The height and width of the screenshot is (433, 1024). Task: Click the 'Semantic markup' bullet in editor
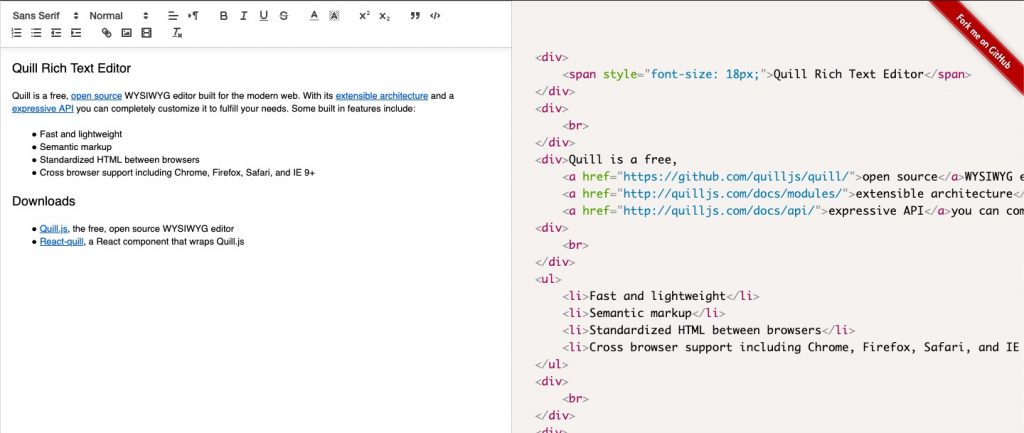tap(76, 147)
